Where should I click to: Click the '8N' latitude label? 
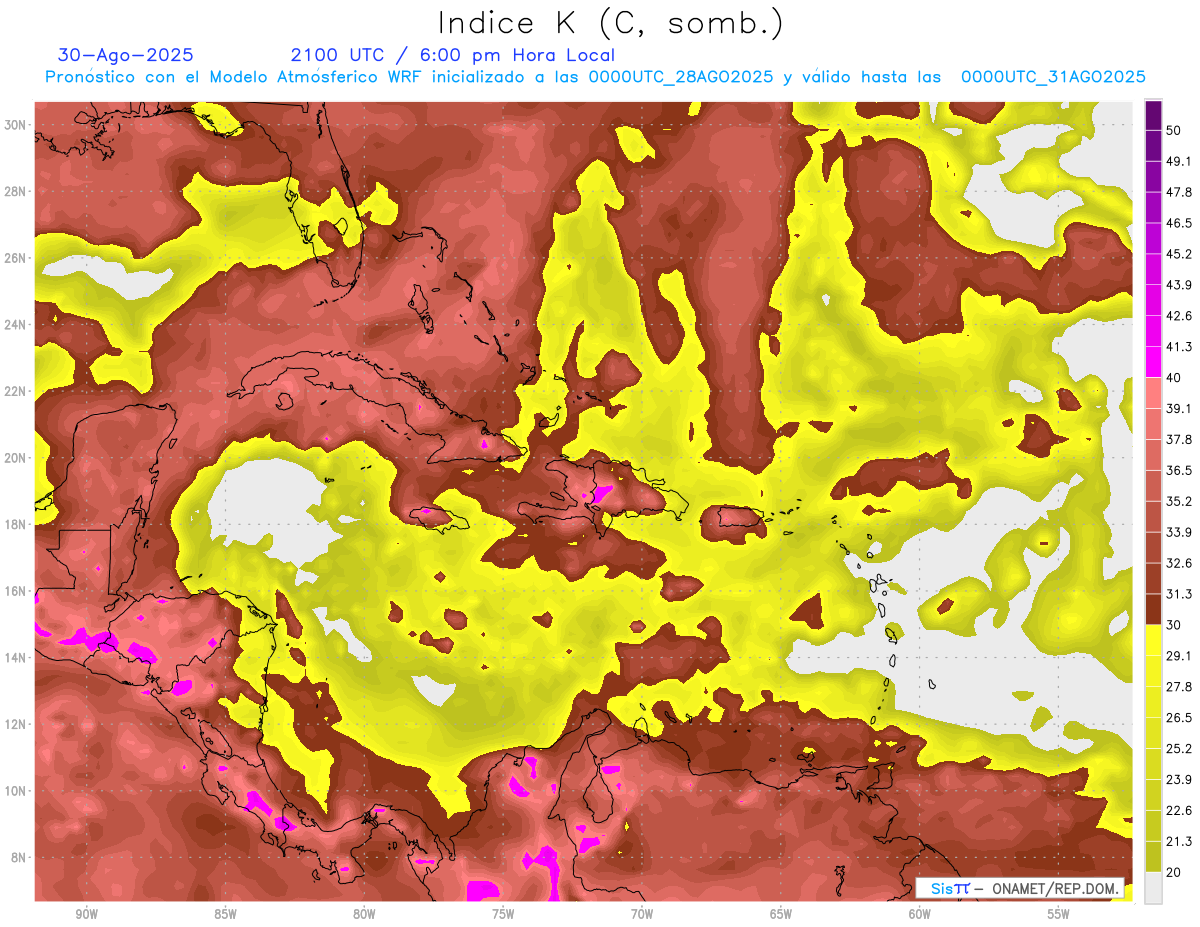[20, 857]
